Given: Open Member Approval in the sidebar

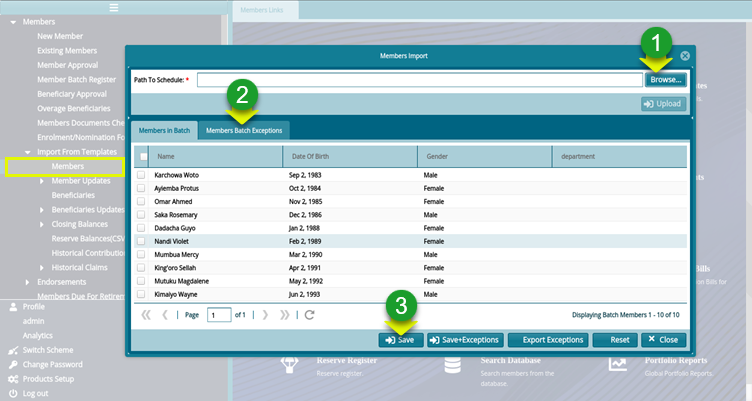Looking at the screenshot, I should [68, 65].
